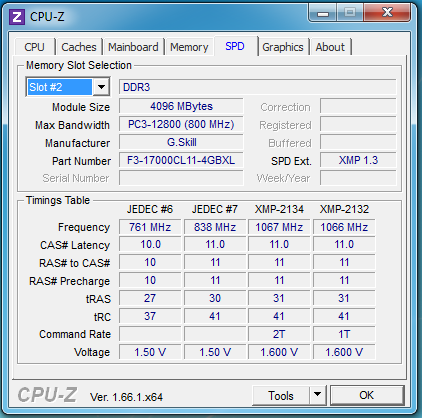The width and height of the screenshot is (422, 418).
Task: Click the Max Bandwidth label
Action: click(x=72, y=125)
